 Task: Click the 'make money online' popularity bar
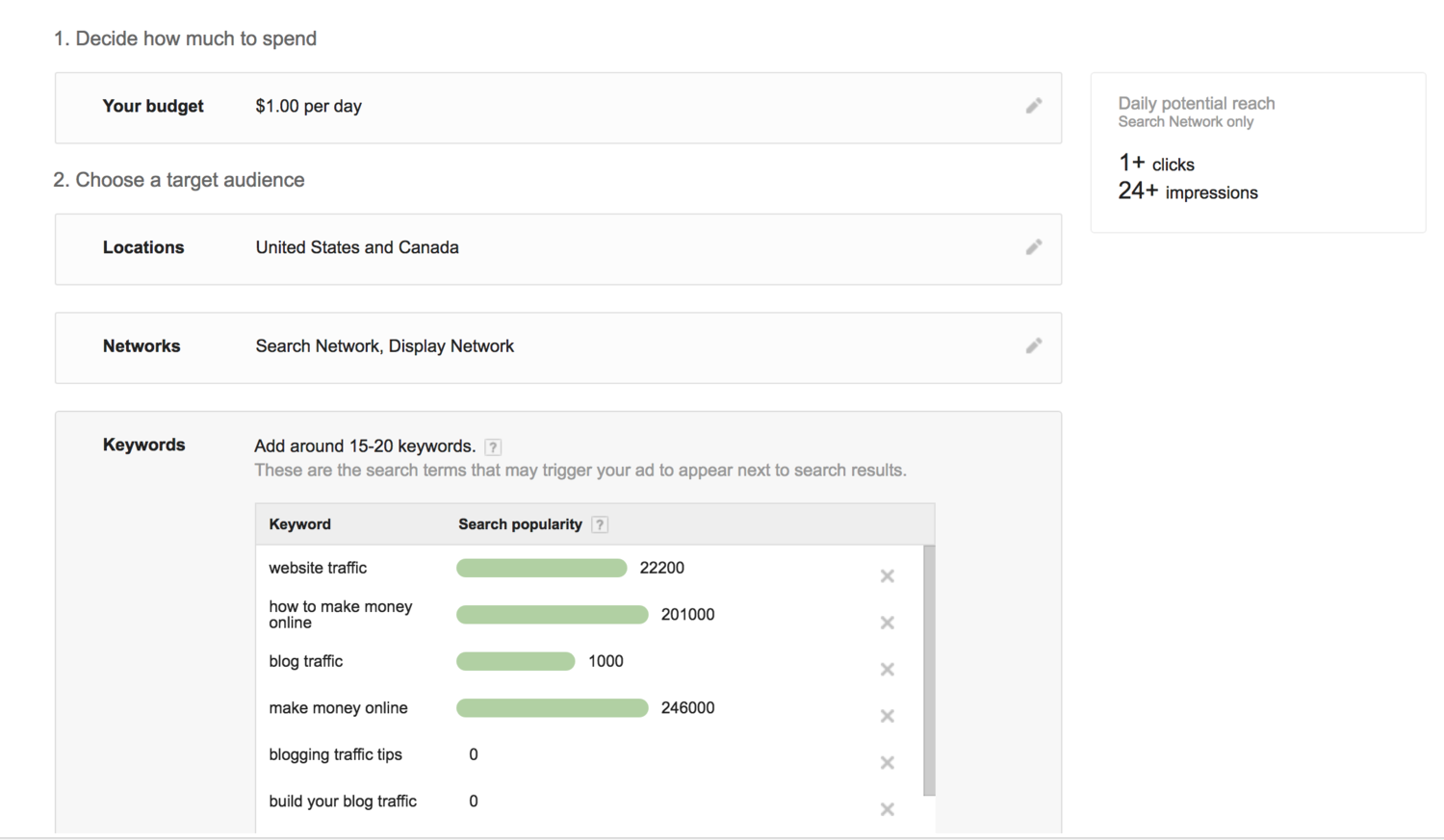[x=553, y=708]
